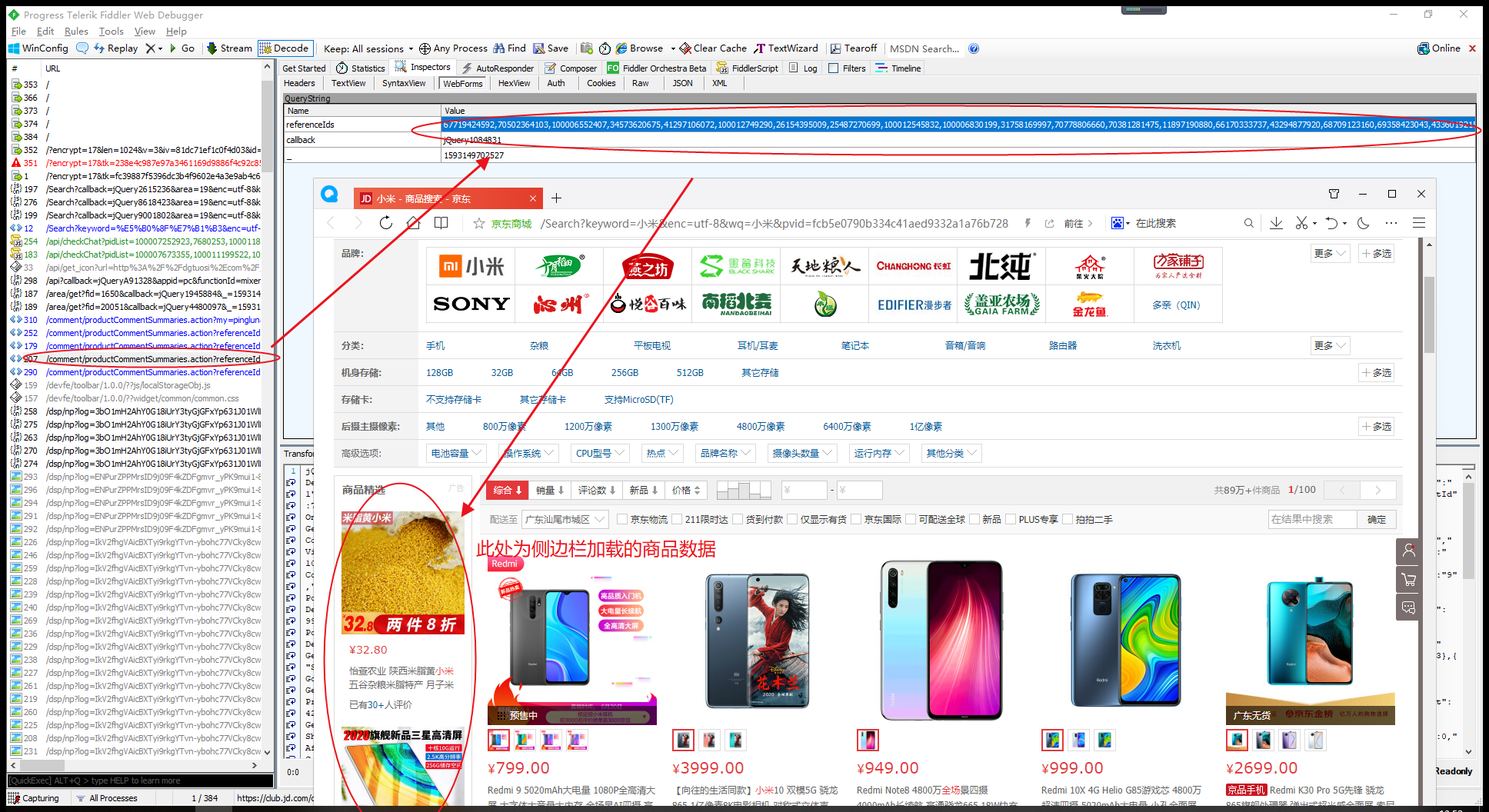Click Replay in the Fiddler toolbar
This screenshot has height=812, width=1489.
[x=116, y=48]
